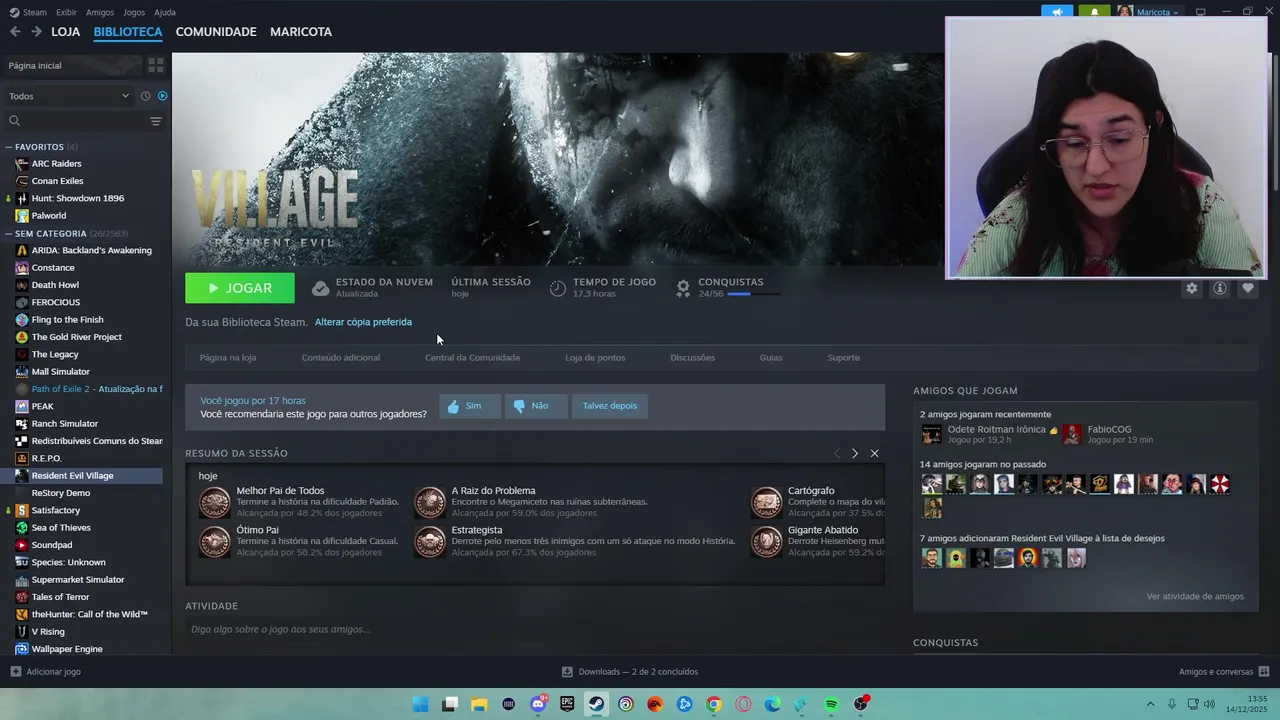Open game settings gear icon
1280x720 pixels.
[x=1192, y=288]
